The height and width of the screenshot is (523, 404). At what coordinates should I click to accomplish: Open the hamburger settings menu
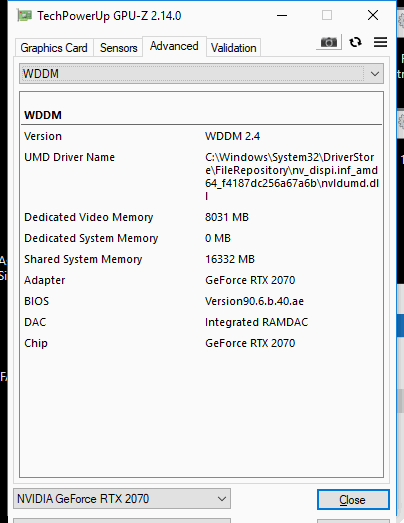380,42
